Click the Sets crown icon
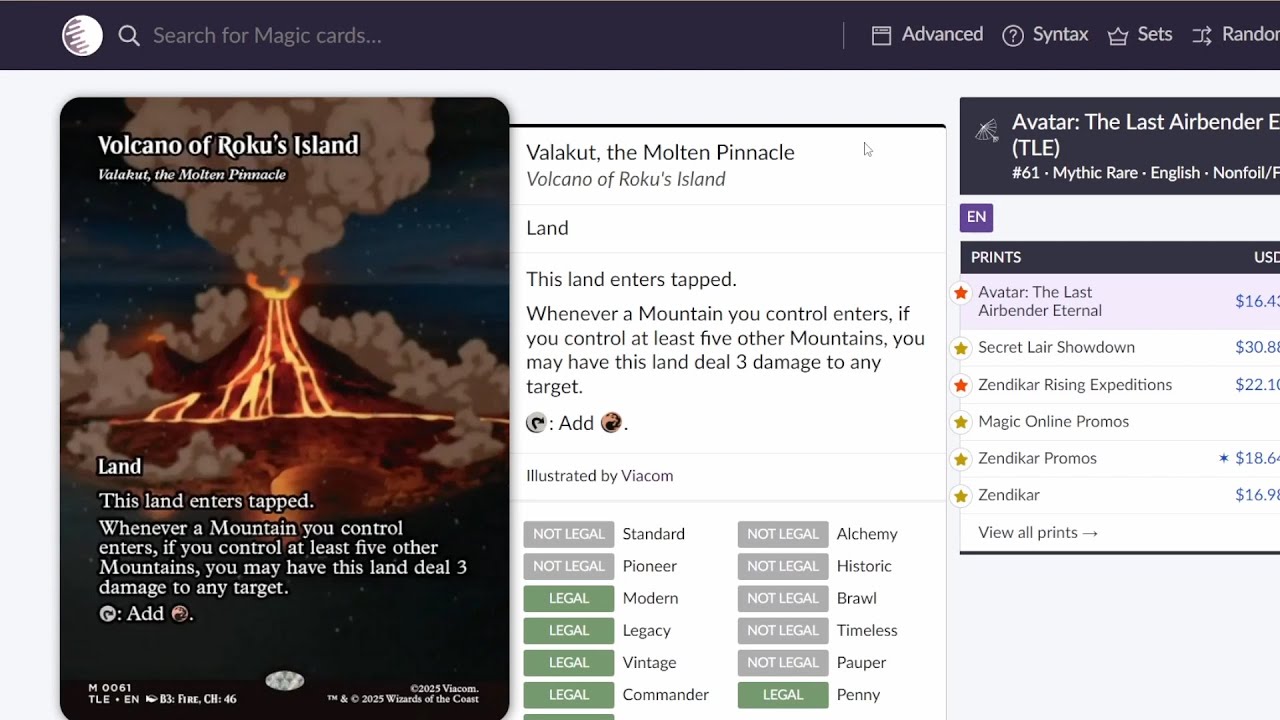The image size is (1280, 720). click(1118, 36)
